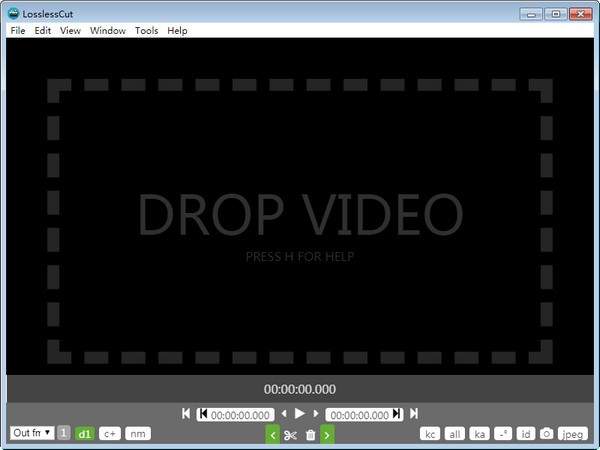The width and height of the screenshot is (600, 450).
Task: Step forward one frame
Action: point(316,414)
